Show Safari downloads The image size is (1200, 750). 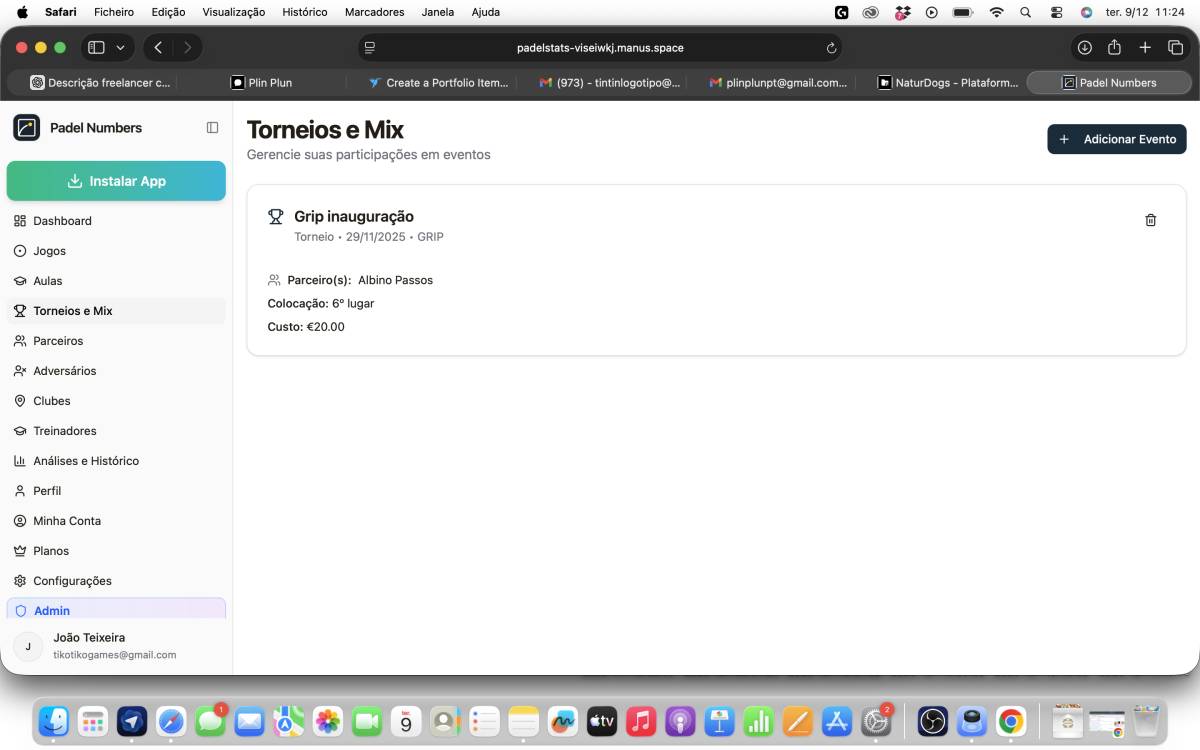(x=1084, y=47)
